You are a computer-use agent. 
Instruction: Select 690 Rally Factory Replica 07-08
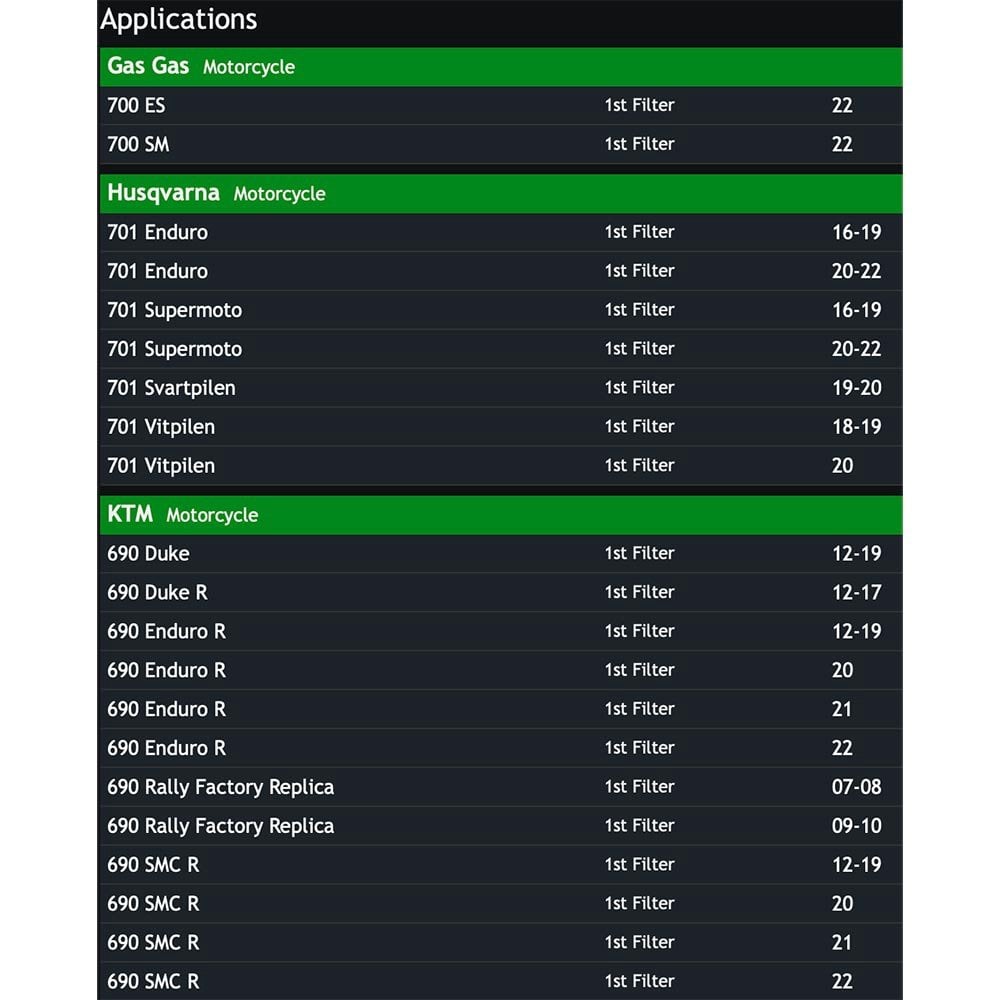point(501,787)
